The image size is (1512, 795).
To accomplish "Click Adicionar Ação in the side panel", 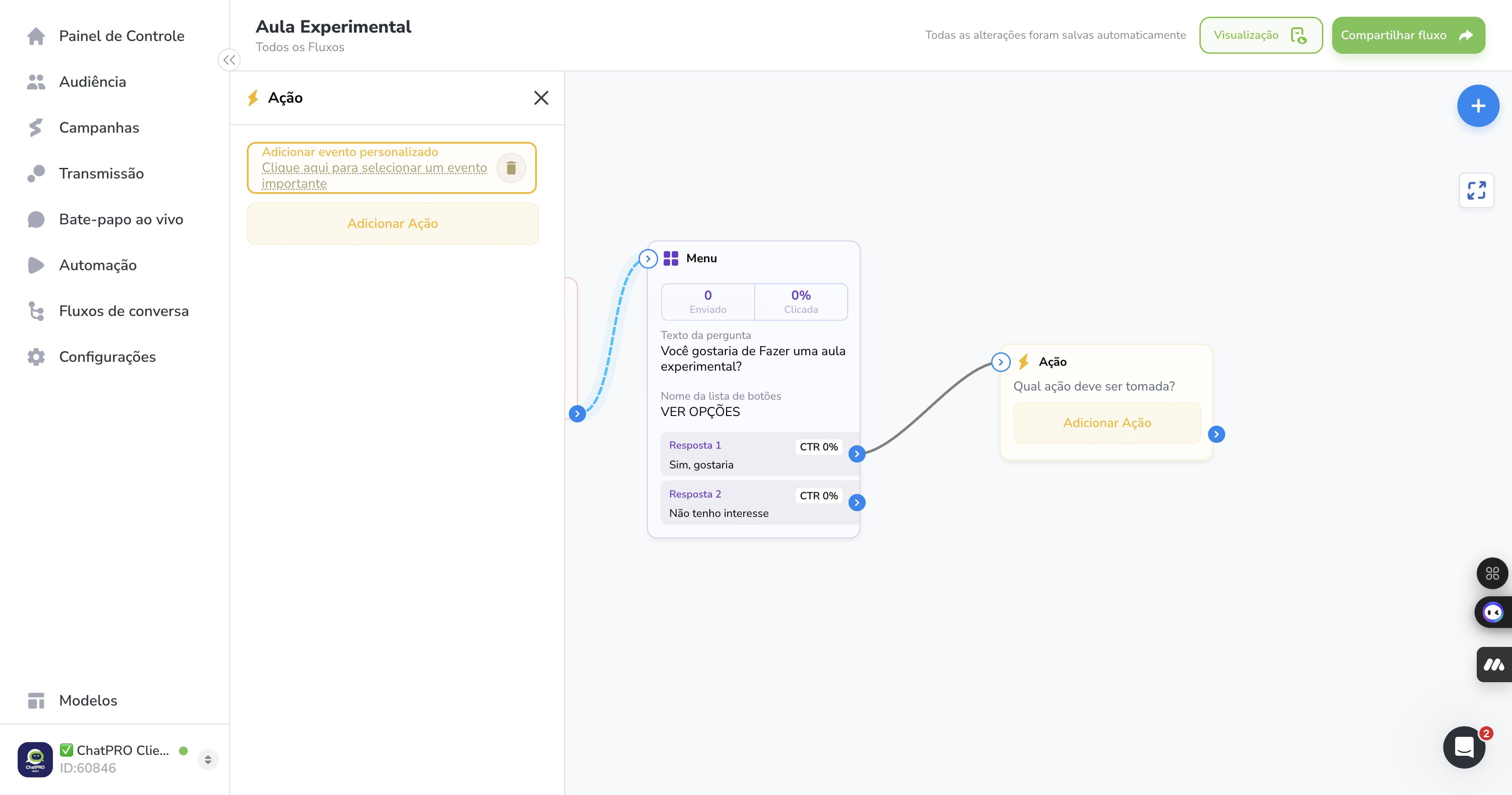I will click(x=393, y=223).
